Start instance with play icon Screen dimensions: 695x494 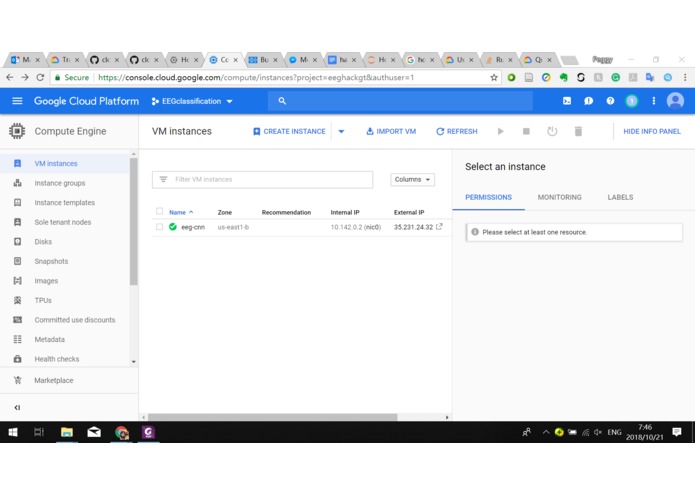pos(500,131)
